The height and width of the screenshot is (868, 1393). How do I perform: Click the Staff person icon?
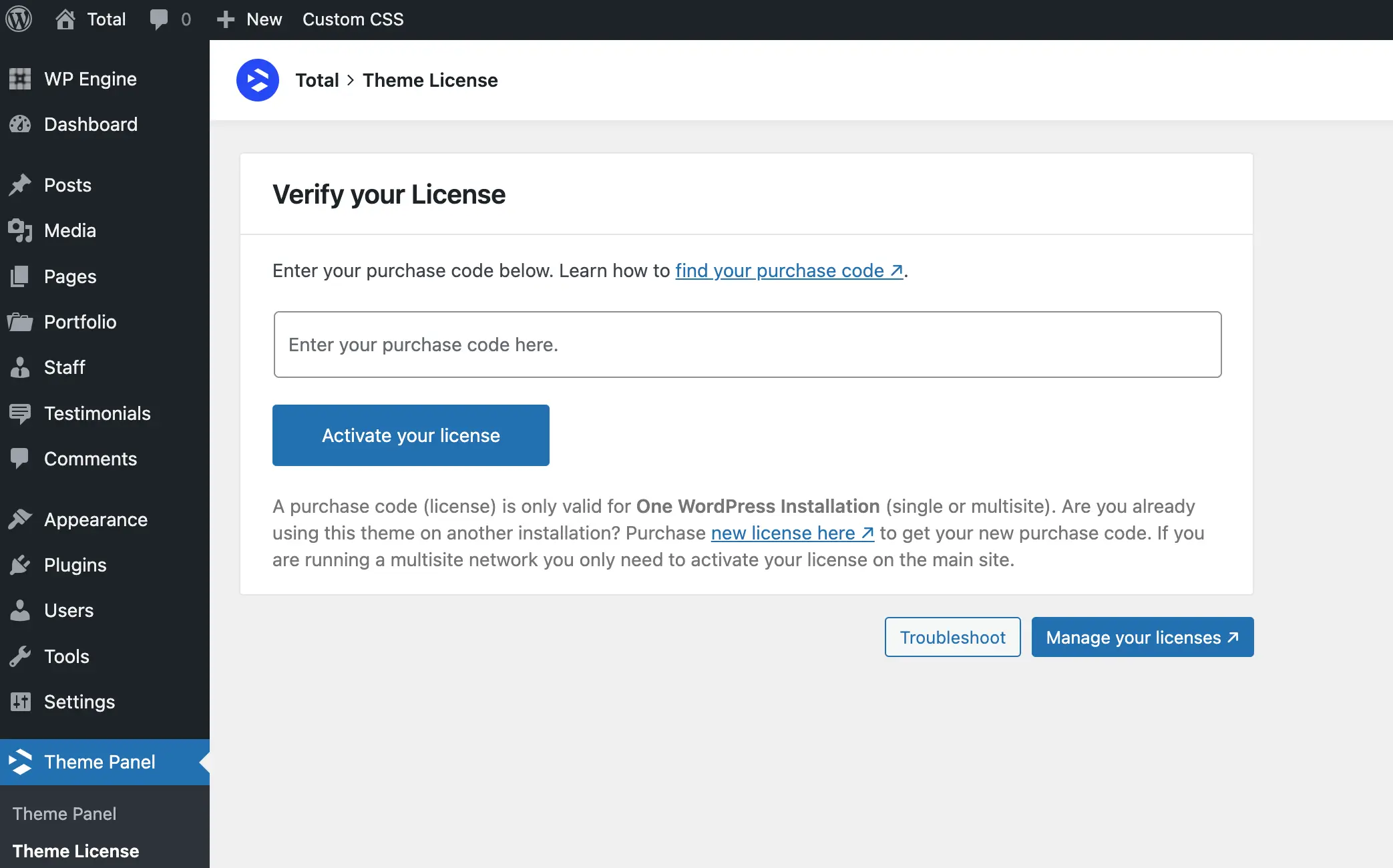coord(20,367)
